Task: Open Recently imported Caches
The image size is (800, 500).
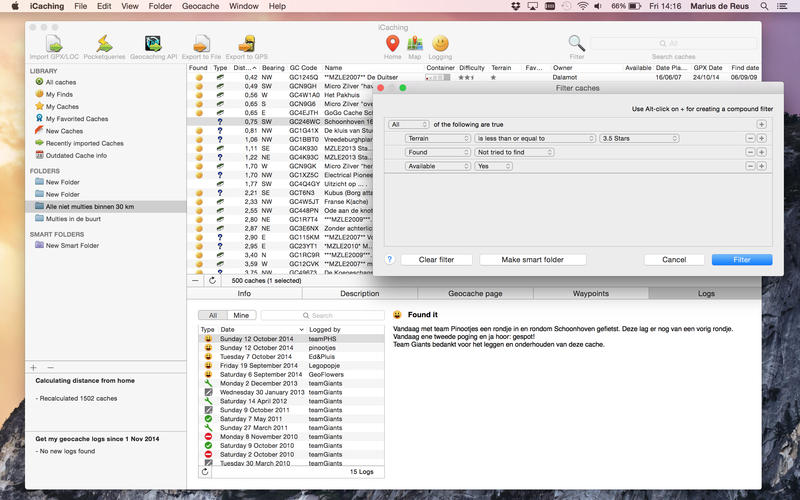Action: [x=84, y=143]
